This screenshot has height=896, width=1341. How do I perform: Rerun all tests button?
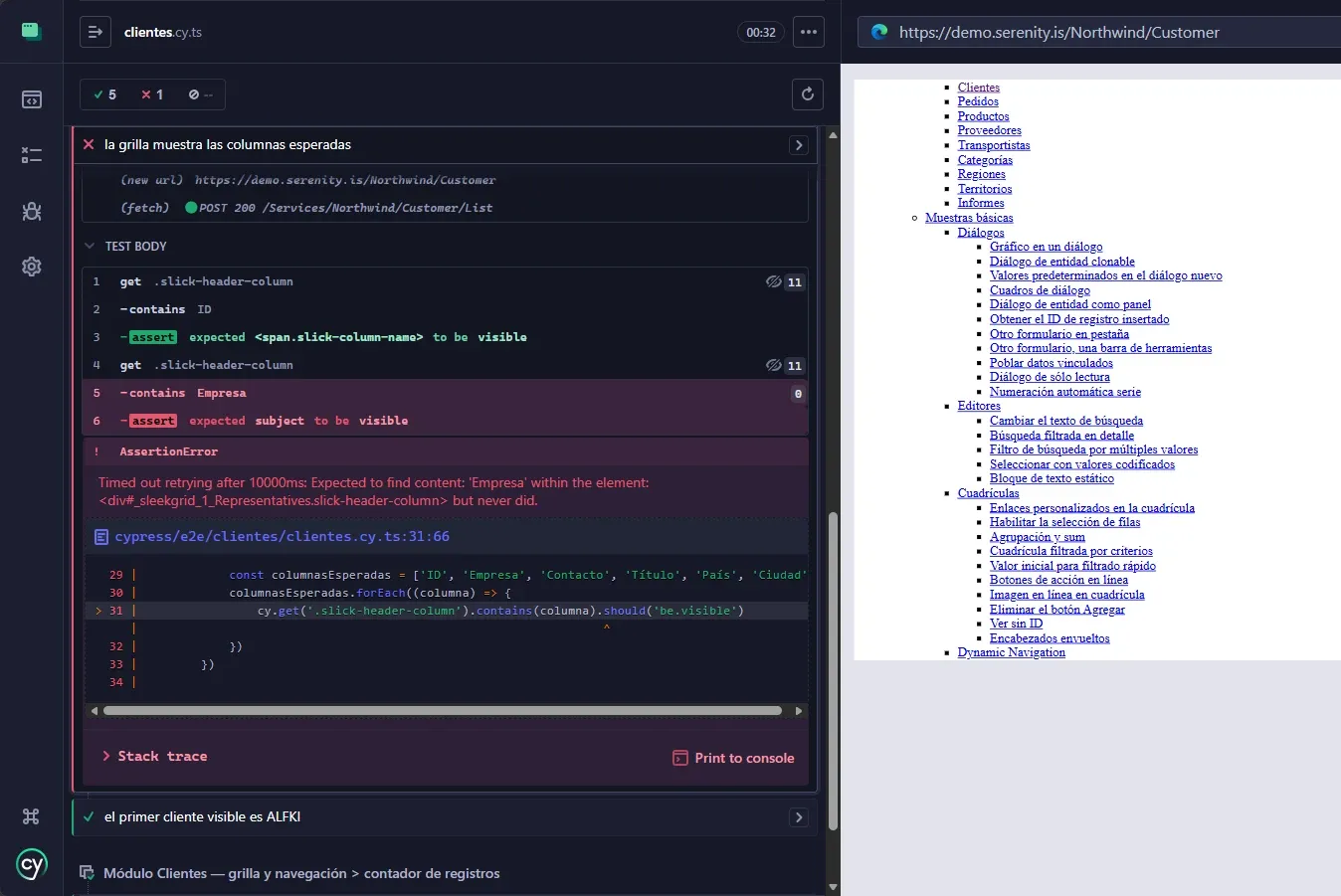808,94
